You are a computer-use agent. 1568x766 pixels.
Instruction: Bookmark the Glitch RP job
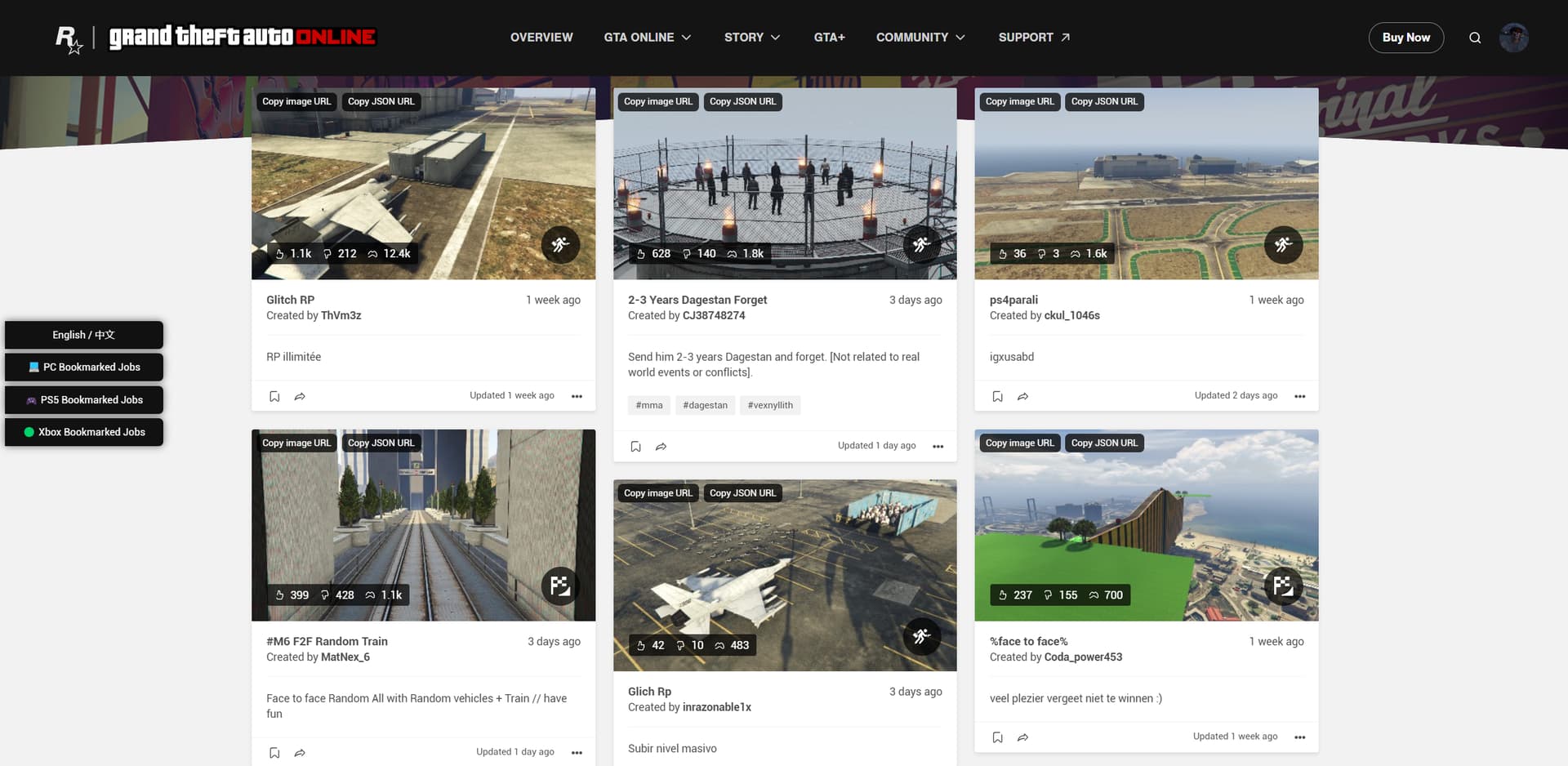274,396
